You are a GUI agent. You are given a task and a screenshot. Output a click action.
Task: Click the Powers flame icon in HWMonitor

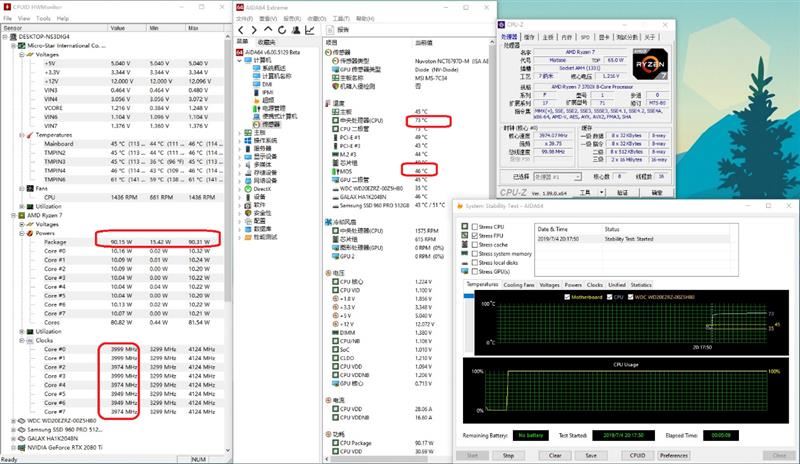30,233
